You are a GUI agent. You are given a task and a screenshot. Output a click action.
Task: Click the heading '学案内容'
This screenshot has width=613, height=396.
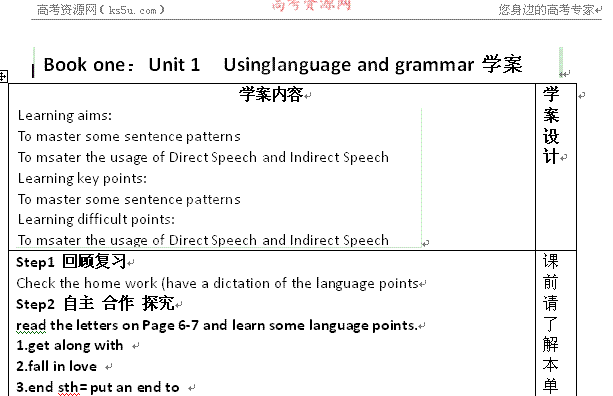(x=271, y=95)
